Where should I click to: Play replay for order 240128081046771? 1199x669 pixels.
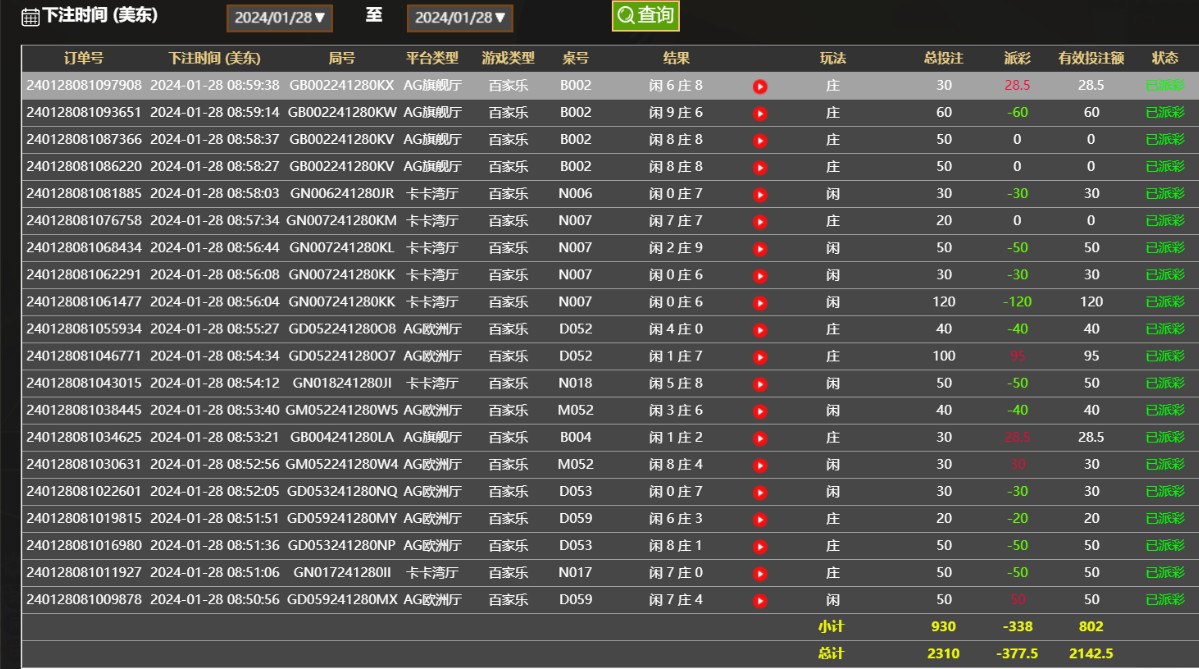(x=760, y=357)
